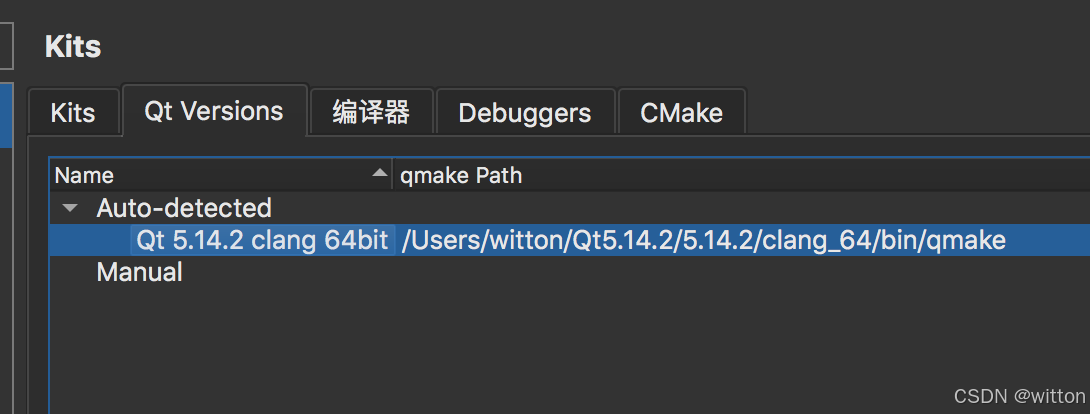Click the CSDN @witton watermark
The image size is (1090, 414).
1019,396
